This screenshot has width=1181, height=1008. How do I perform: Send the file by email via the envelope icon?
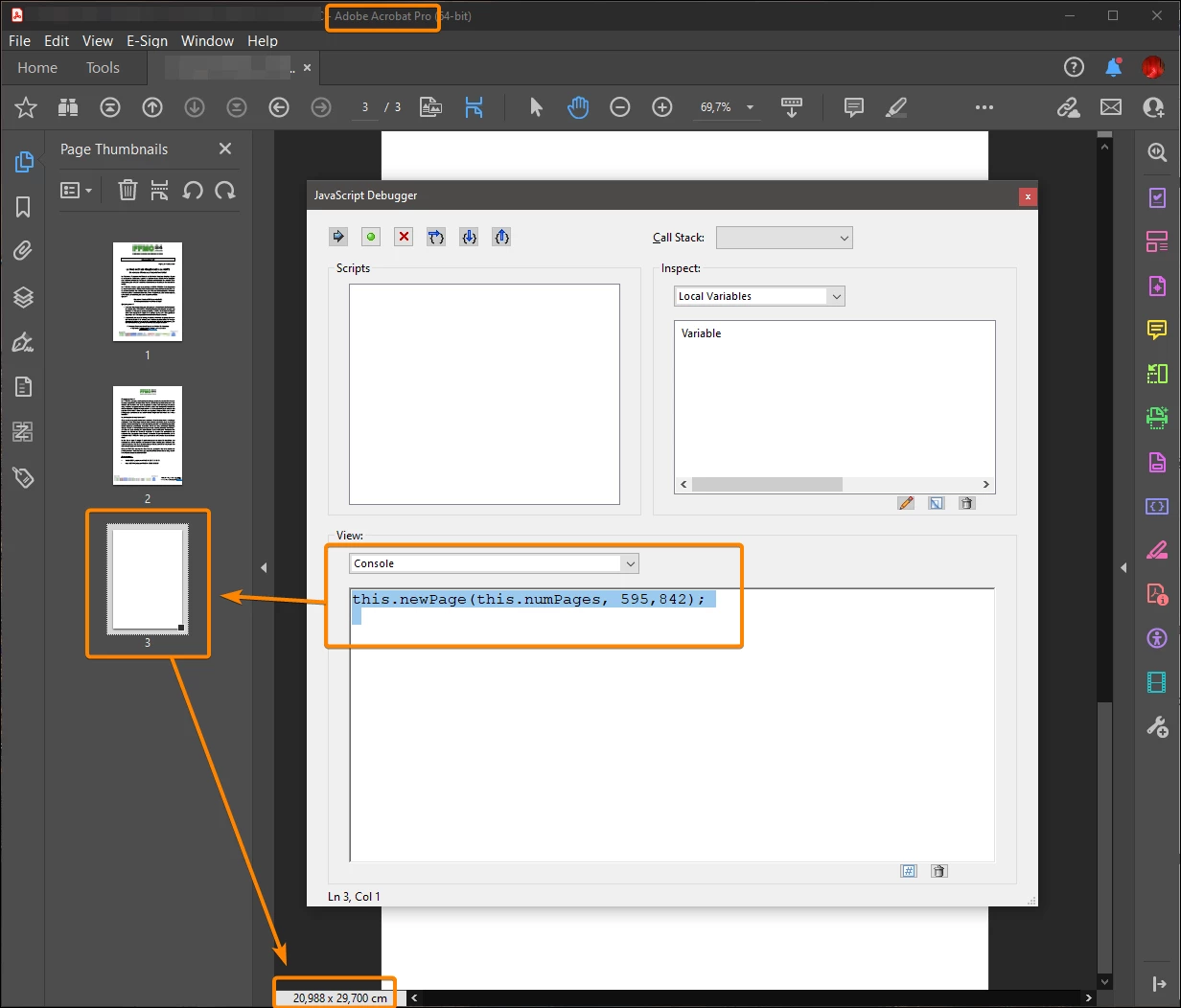click(x=1111, y=107)
